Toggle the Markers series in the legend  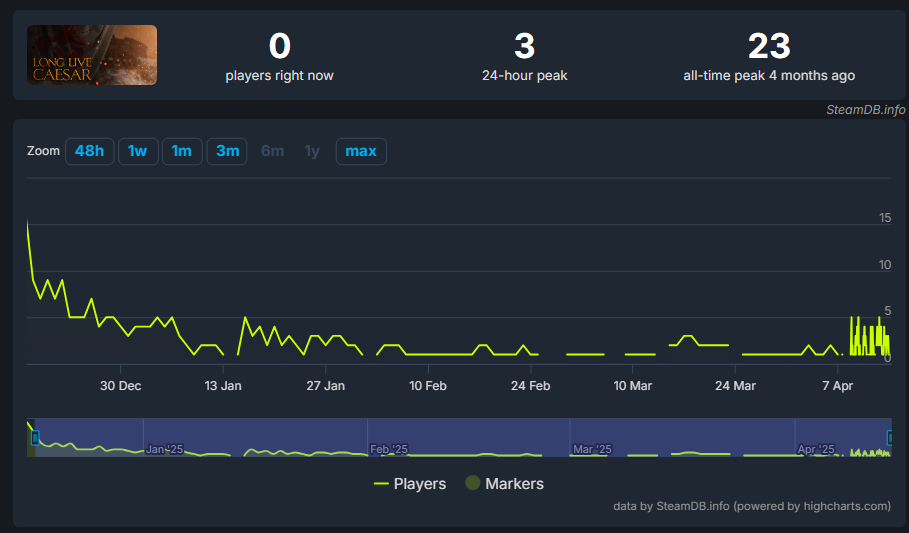tap(505, 484)
